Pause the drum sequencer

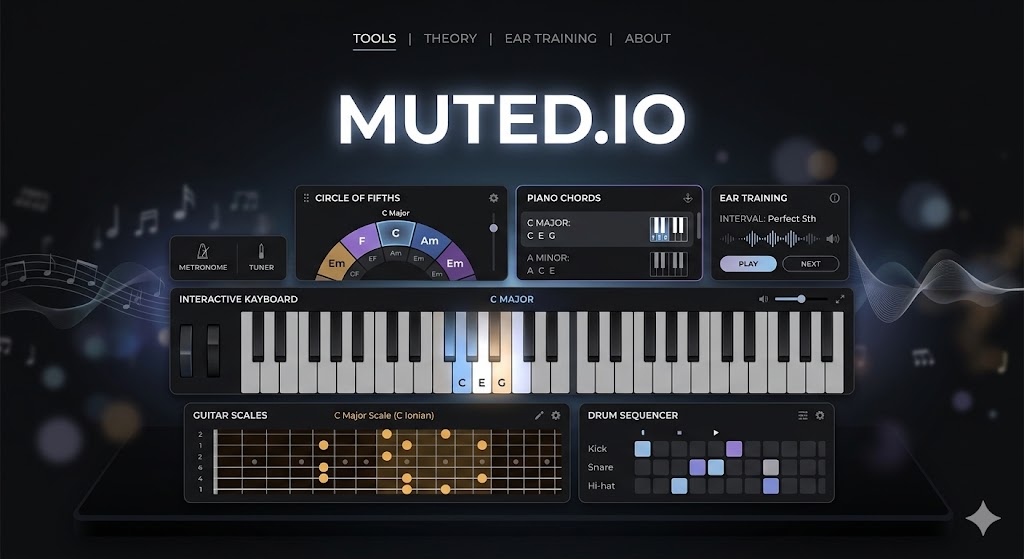(x=643, y=432)
